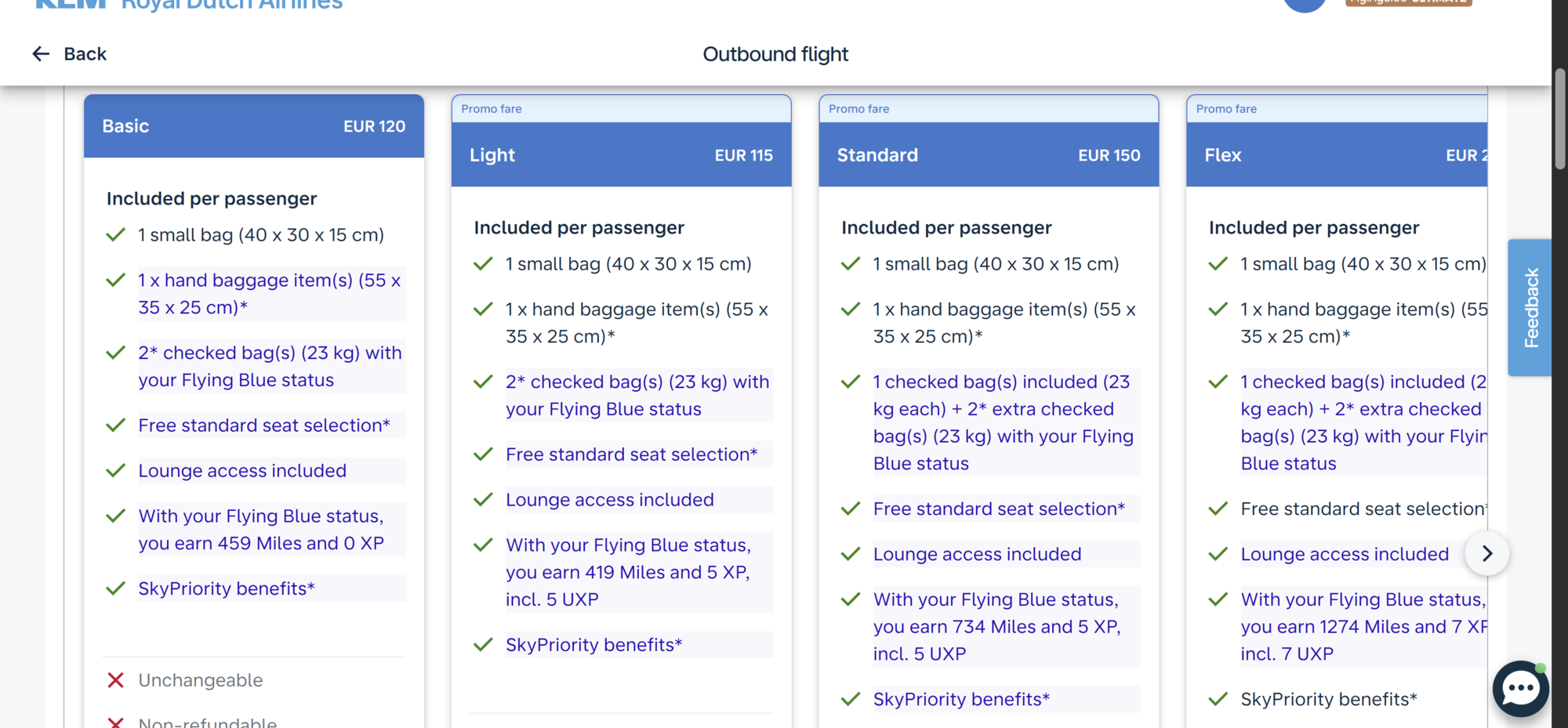This screenshot has width=1568, height=728.
Task: Choose the Standard fare EUR 150 header
Action: point(988,155)
